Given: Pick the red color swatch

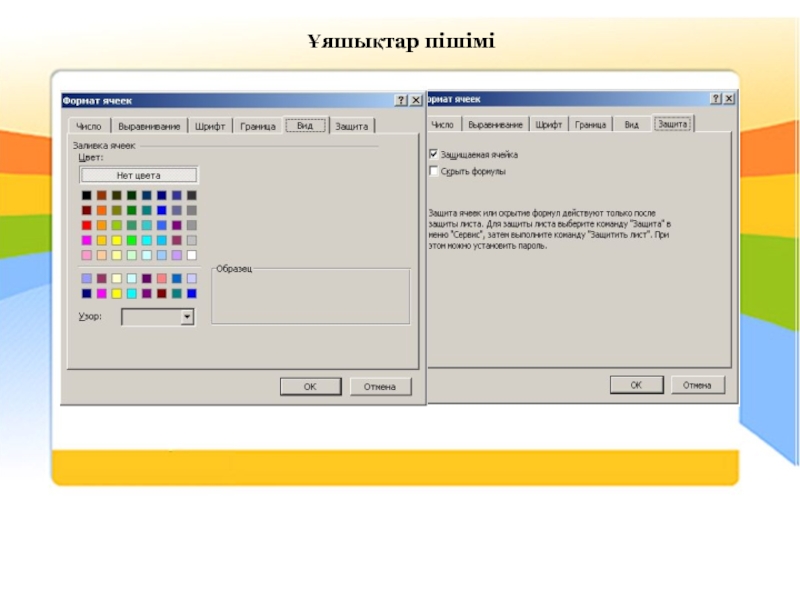Looking at the screenshot, I should click(87, 225).
